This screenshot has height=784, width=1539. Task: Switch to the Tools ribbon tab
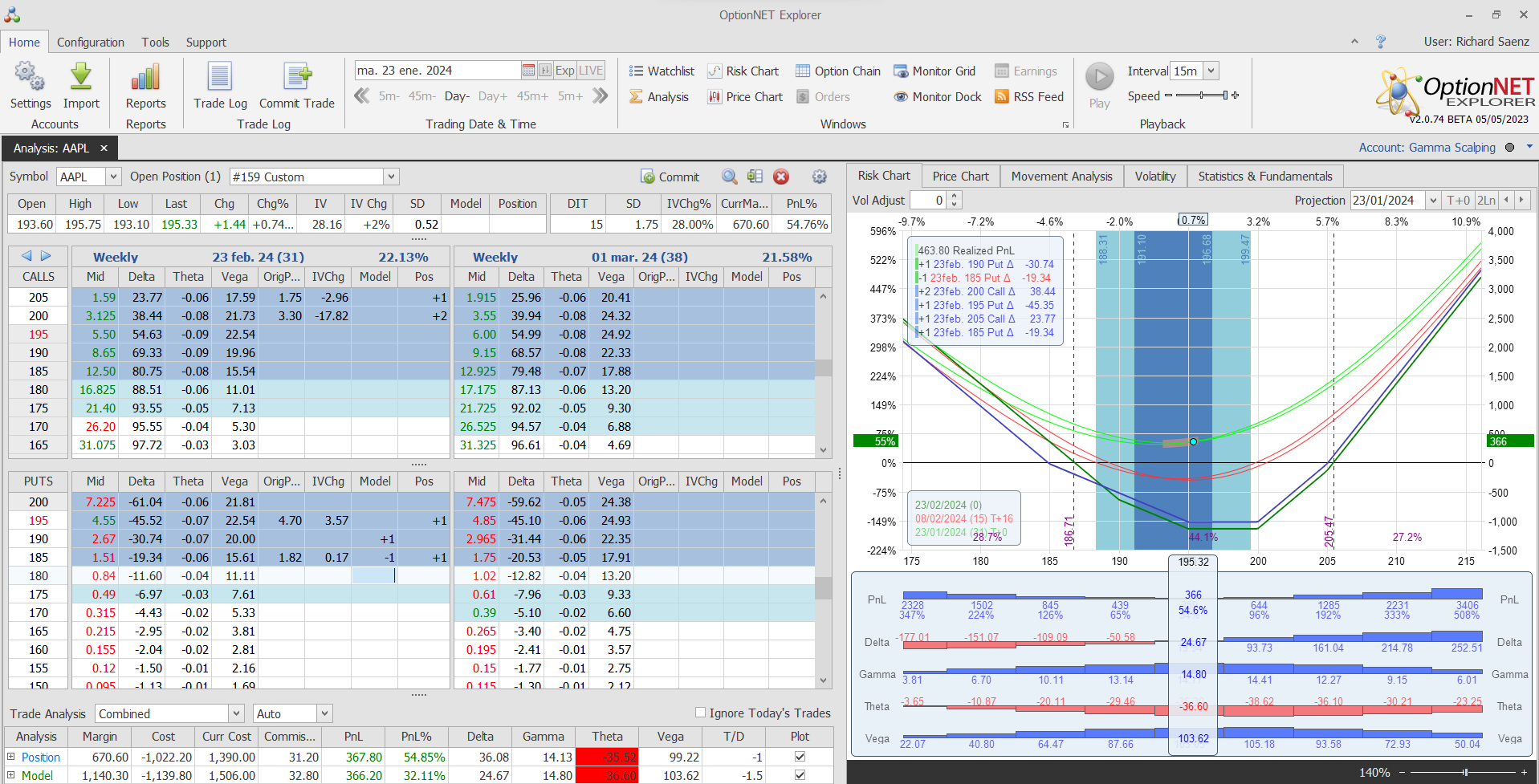(156, 43)
